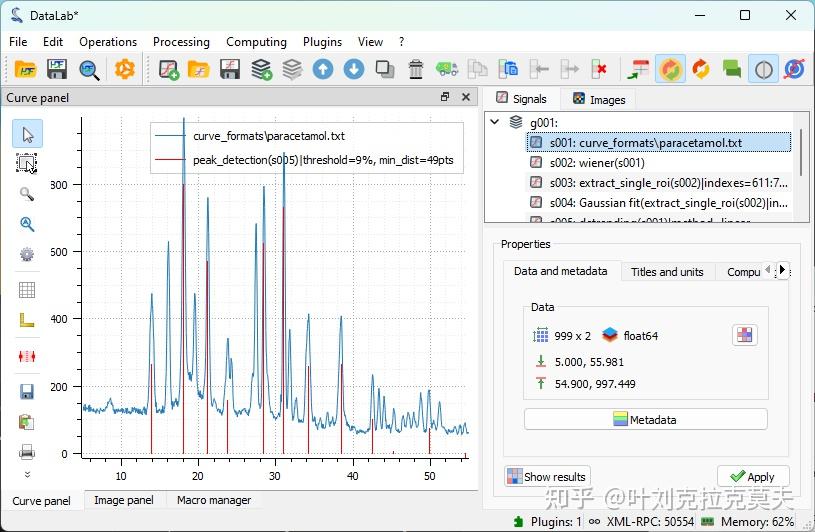815x532 pixels.
Task: Click the green overlapping windows icon
Action: [732, 69]
